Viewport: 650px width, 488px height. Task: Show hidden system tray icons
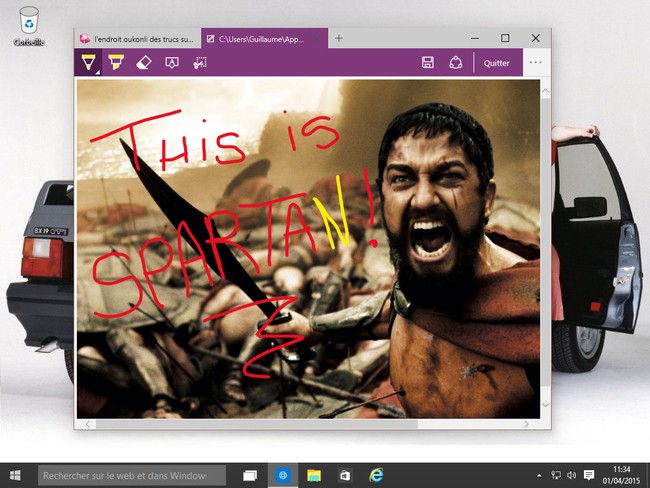(x=539, y=475)
